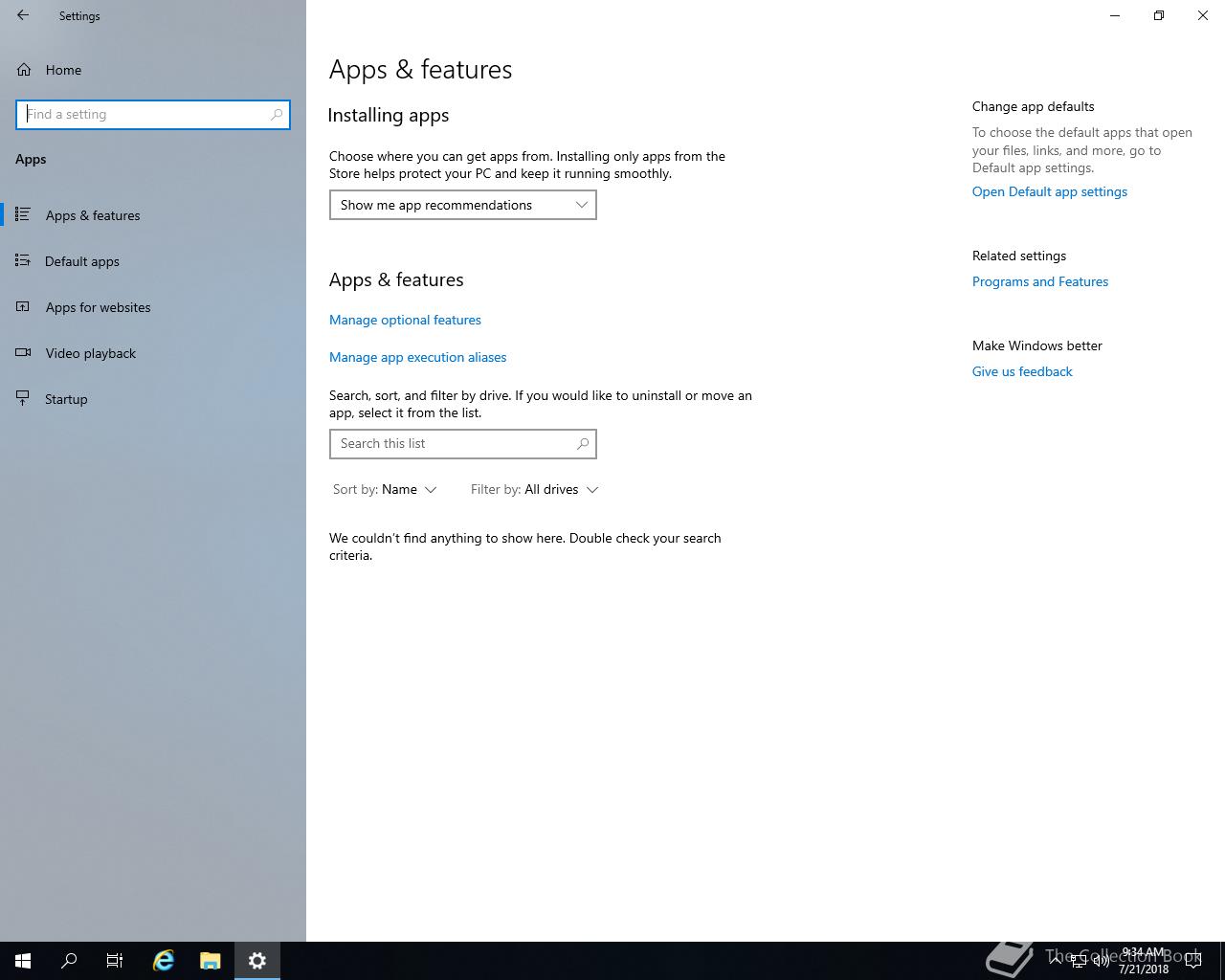
Task: Open Manage optional features link
Action: [405, 320]
